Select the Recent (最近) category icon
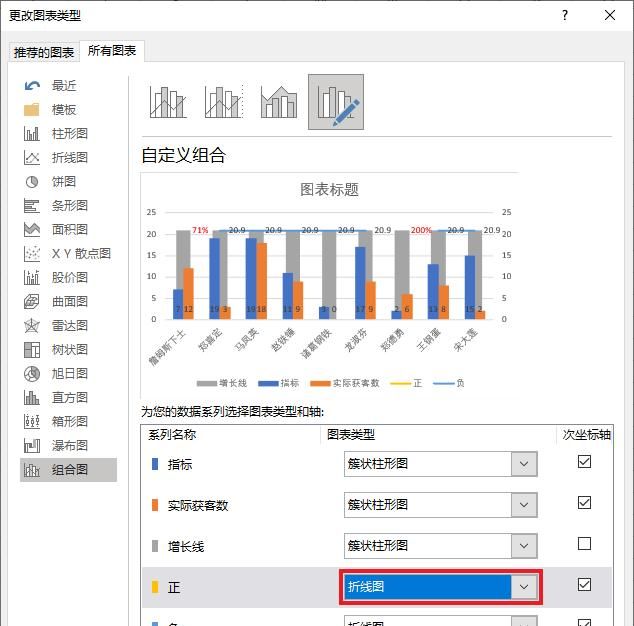 tap(32, 86)
